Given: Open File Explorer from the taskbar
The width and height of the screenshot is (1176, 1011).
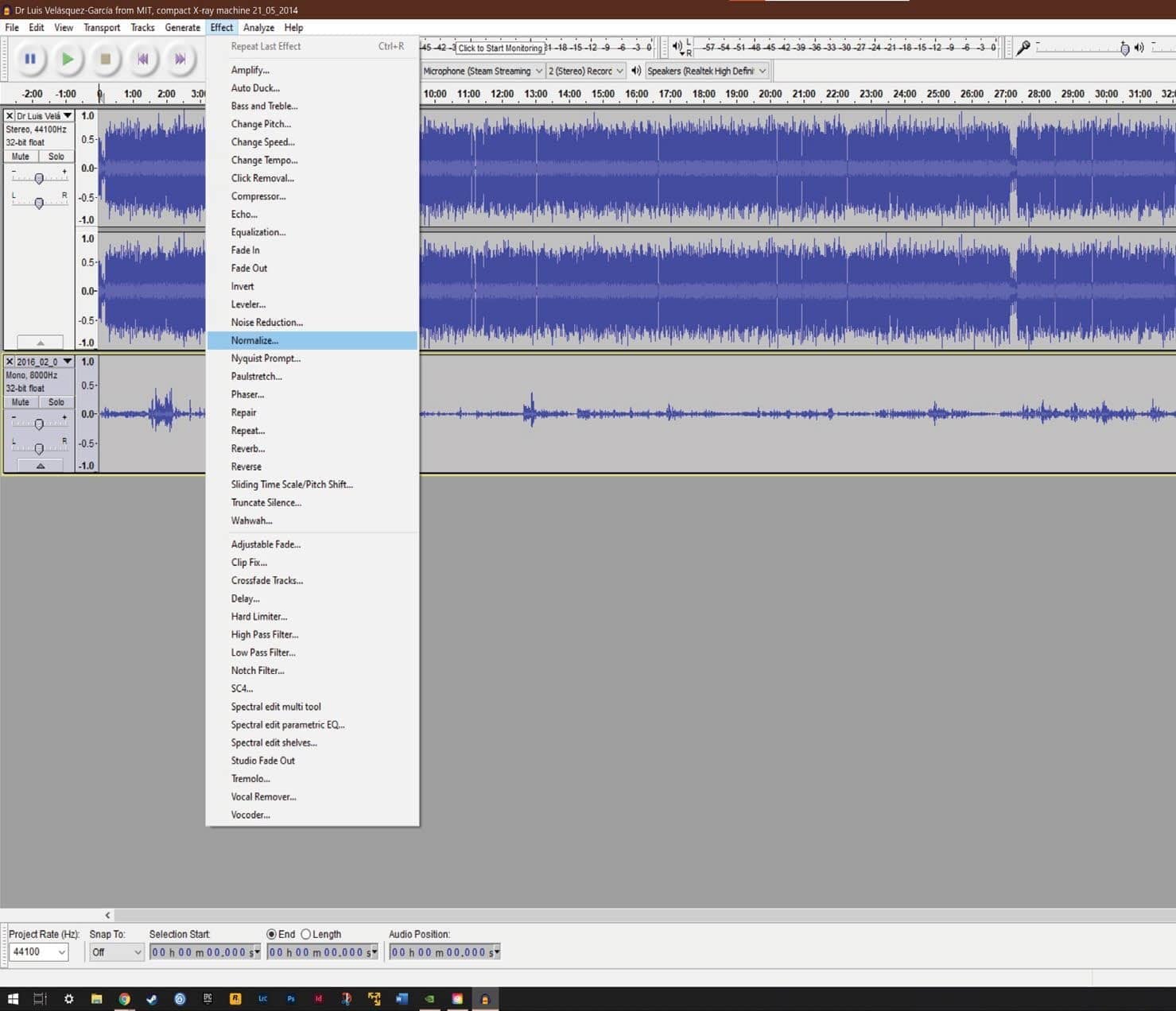Looking at the screenshot, I should [x=96, y=999].
